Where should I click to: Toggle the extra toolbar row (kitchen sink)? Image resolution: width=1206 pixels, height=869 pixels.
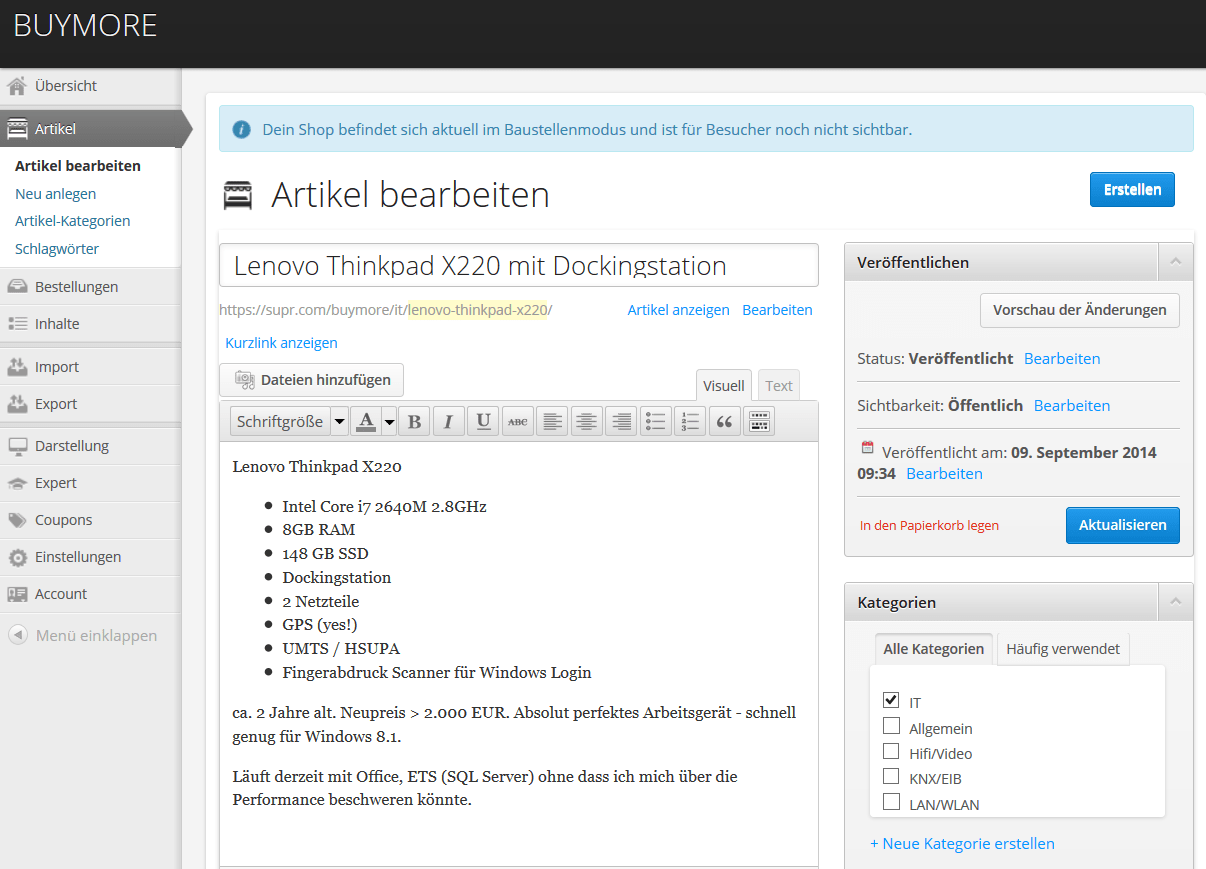759,422
